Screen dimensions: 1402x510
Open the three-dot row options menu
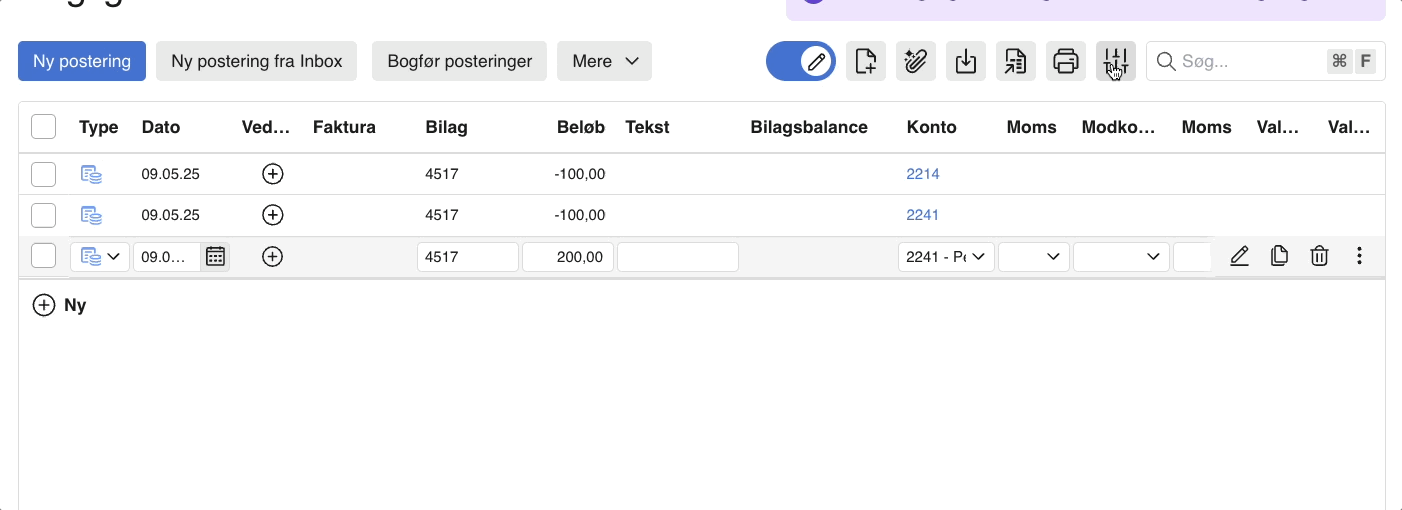pos(1359,256)
